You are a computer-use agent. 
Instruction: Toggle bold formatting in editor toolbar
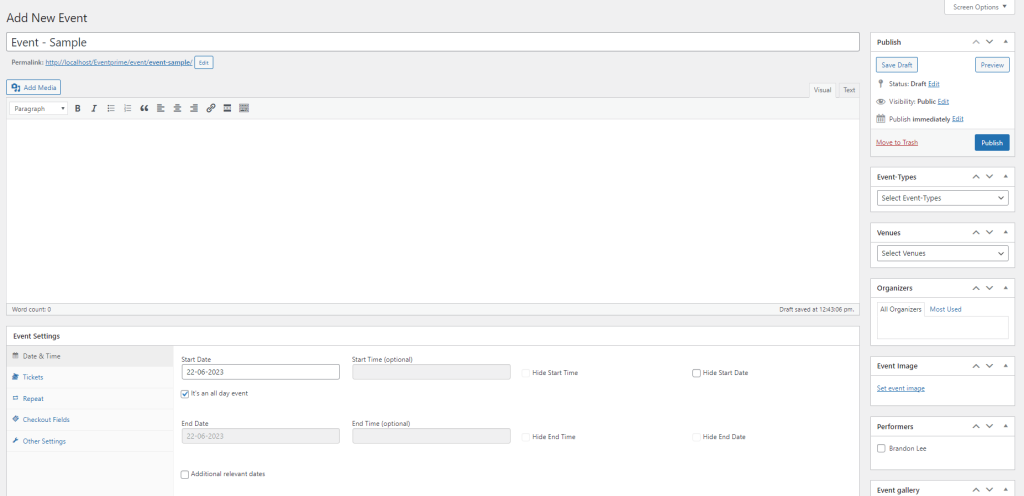[x=78, y=108]
